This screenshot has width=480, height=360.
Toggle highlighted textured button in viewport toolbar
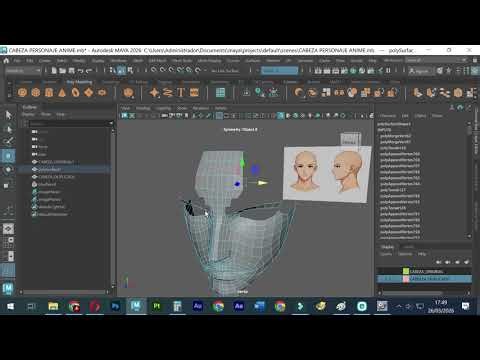281,116
